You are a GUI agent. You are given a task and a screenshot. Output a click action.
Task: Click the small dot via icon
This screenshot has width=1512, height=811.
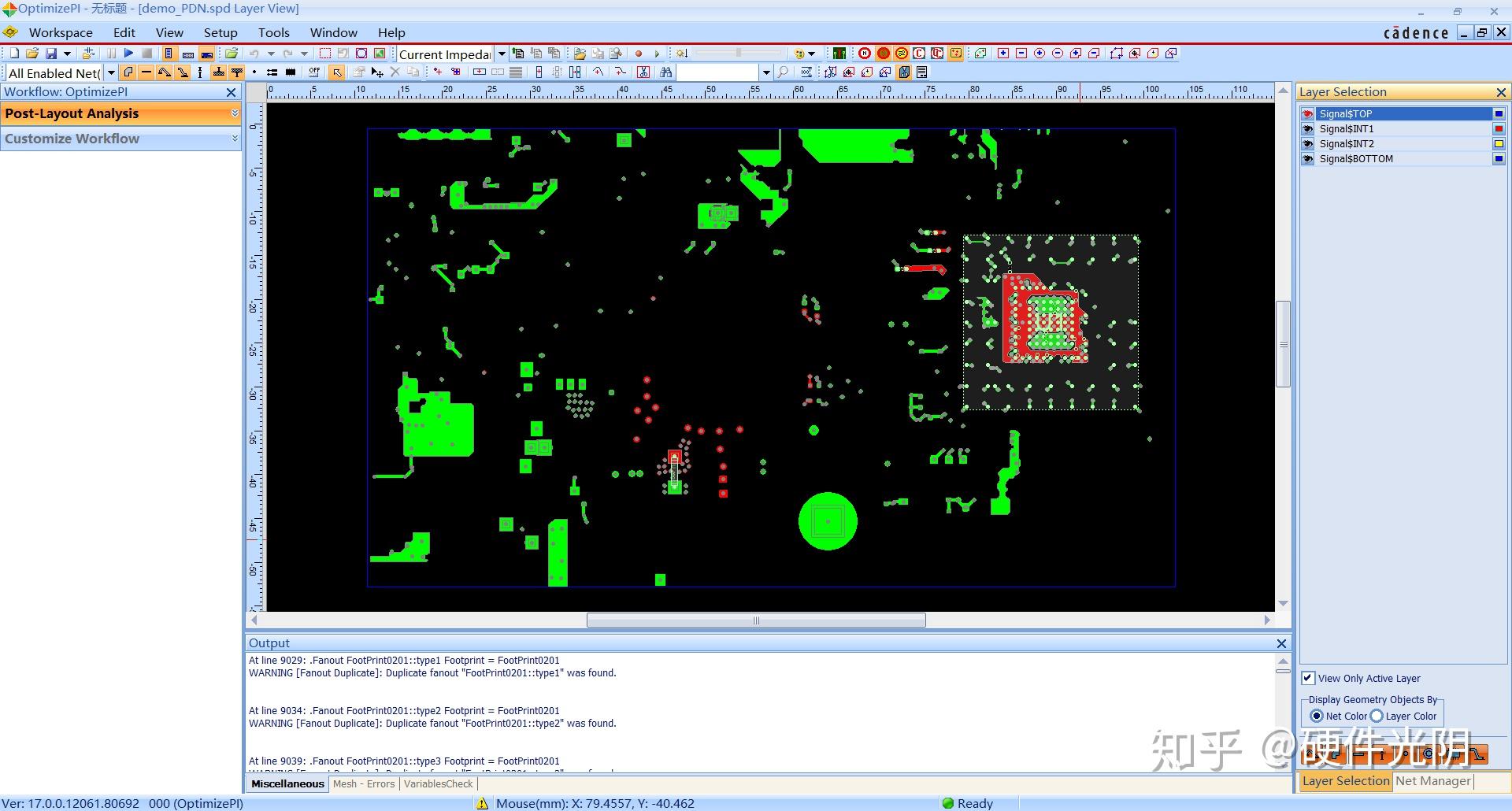coord(254,72)
